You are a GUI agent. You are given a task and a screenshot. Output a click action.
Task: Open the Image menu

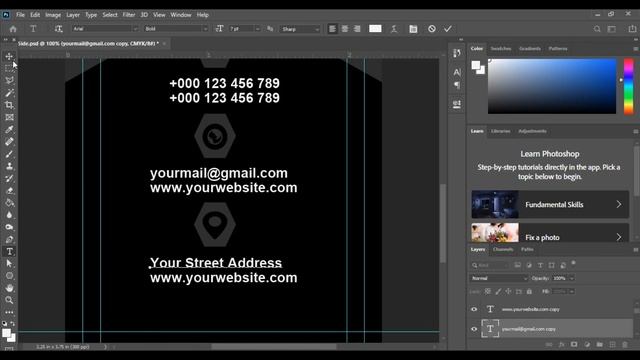(x=53, y=15)
